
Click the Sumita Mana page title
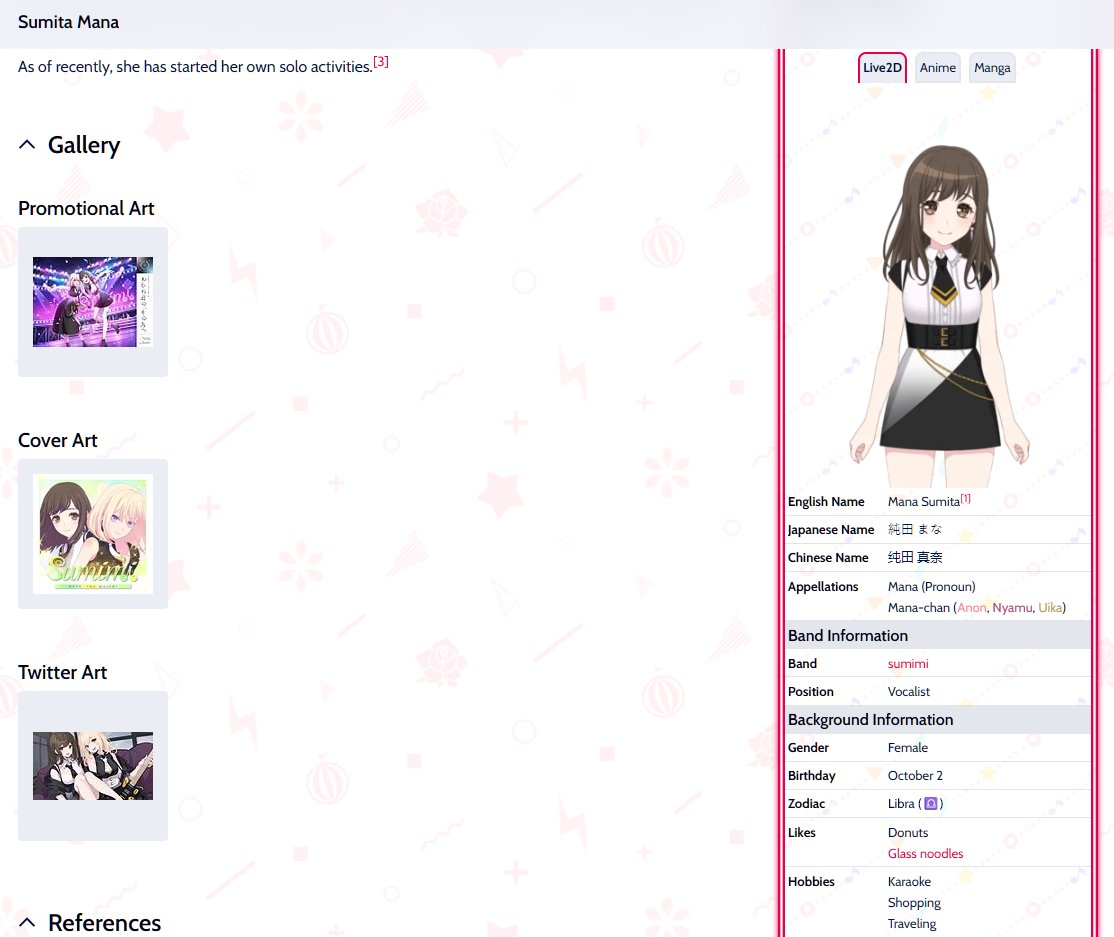[68, 22]
